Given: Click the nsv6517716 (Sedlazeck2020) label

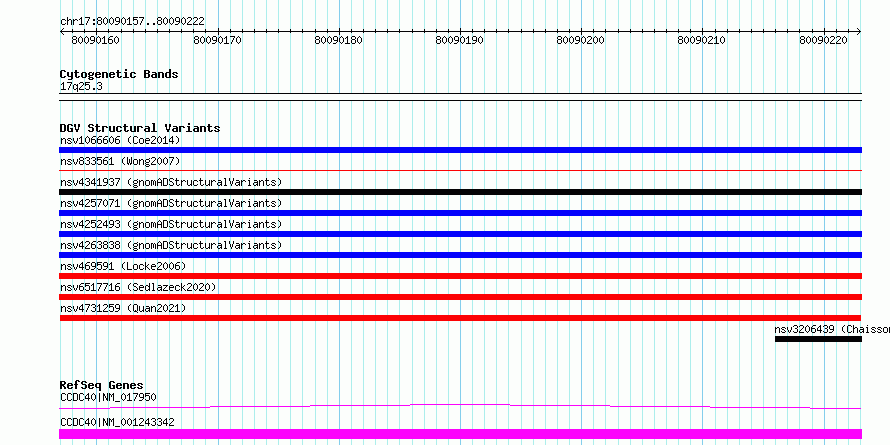Looking at the screenshot, I should [x=138, y=287].
